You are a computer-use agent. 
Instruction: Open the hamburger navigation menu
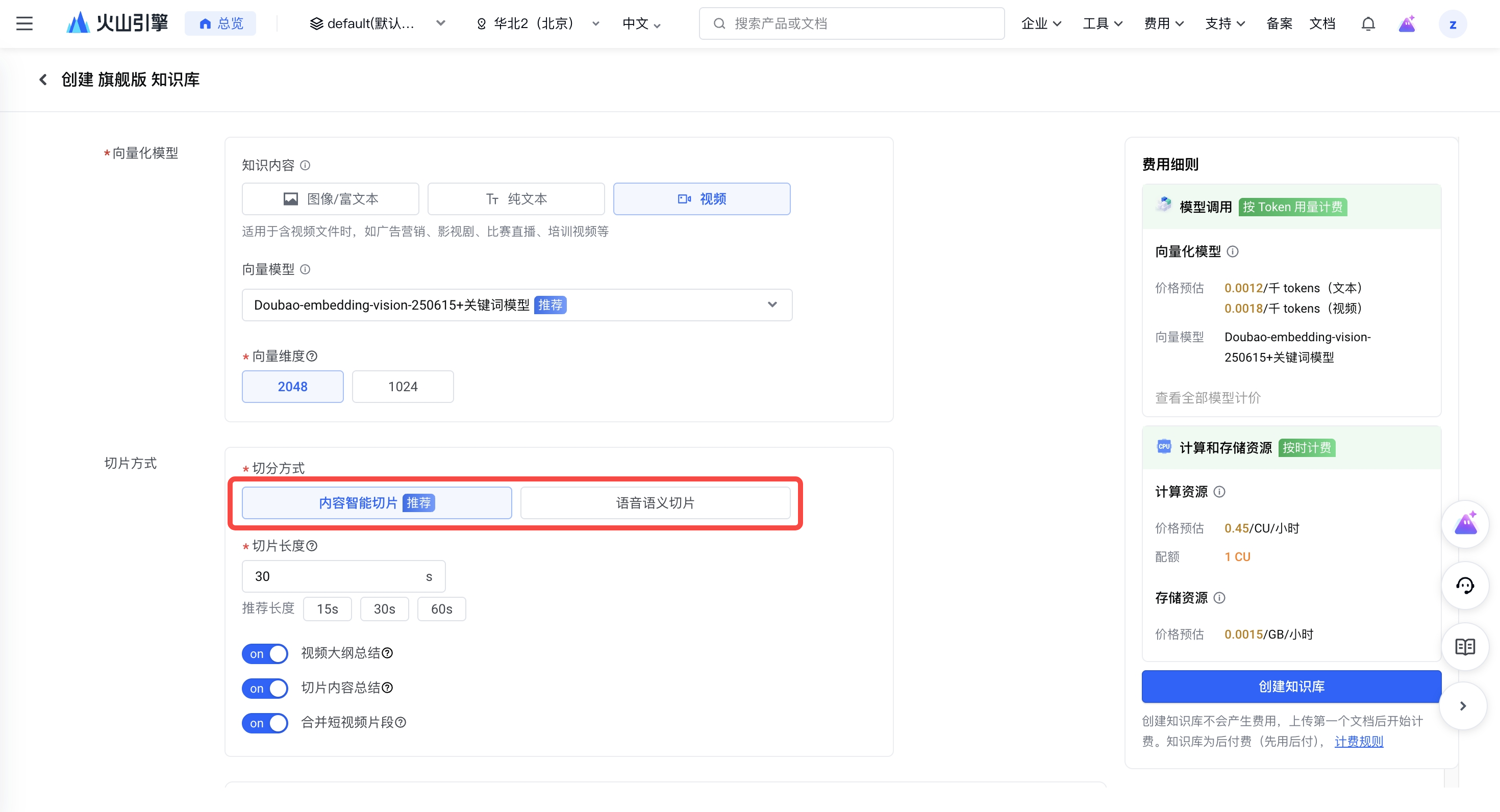[24, 23]
